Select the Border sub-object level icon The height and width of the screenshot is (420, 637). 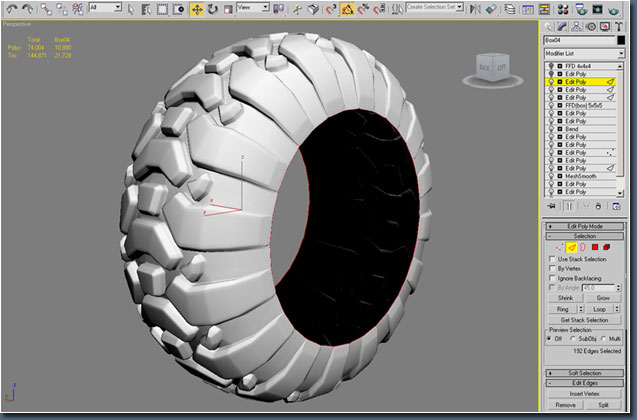pyautogui.click(x=583, y=247)
